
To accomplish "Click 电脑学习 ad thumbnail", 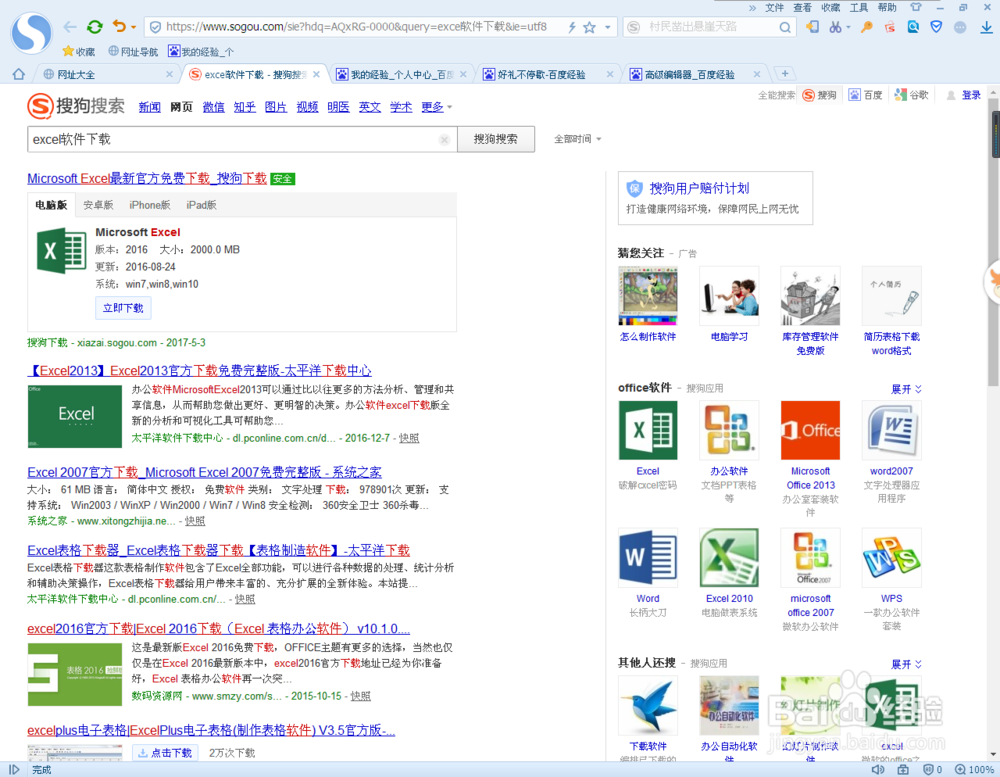I will [729, 296].
